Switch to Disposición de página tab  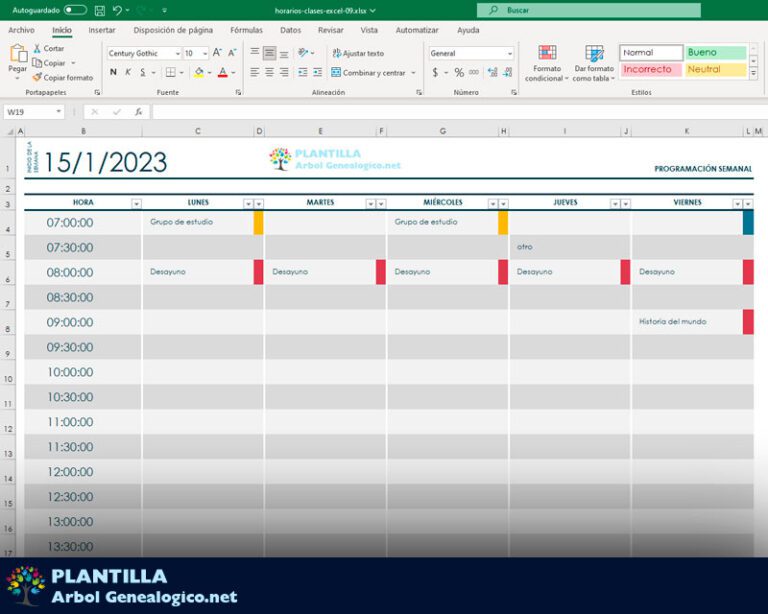click(x=173, y=30)
